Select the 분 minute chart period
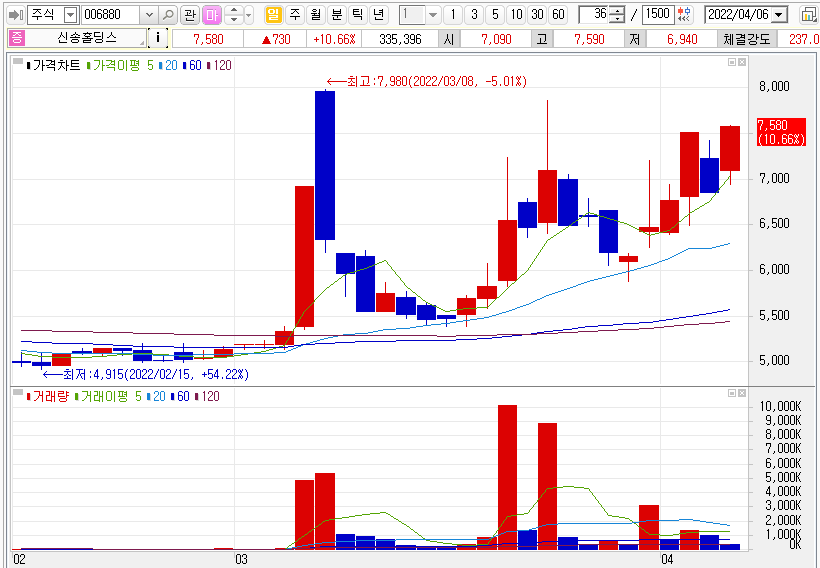This screenshot has width=820, height=568. pos(337,15)
